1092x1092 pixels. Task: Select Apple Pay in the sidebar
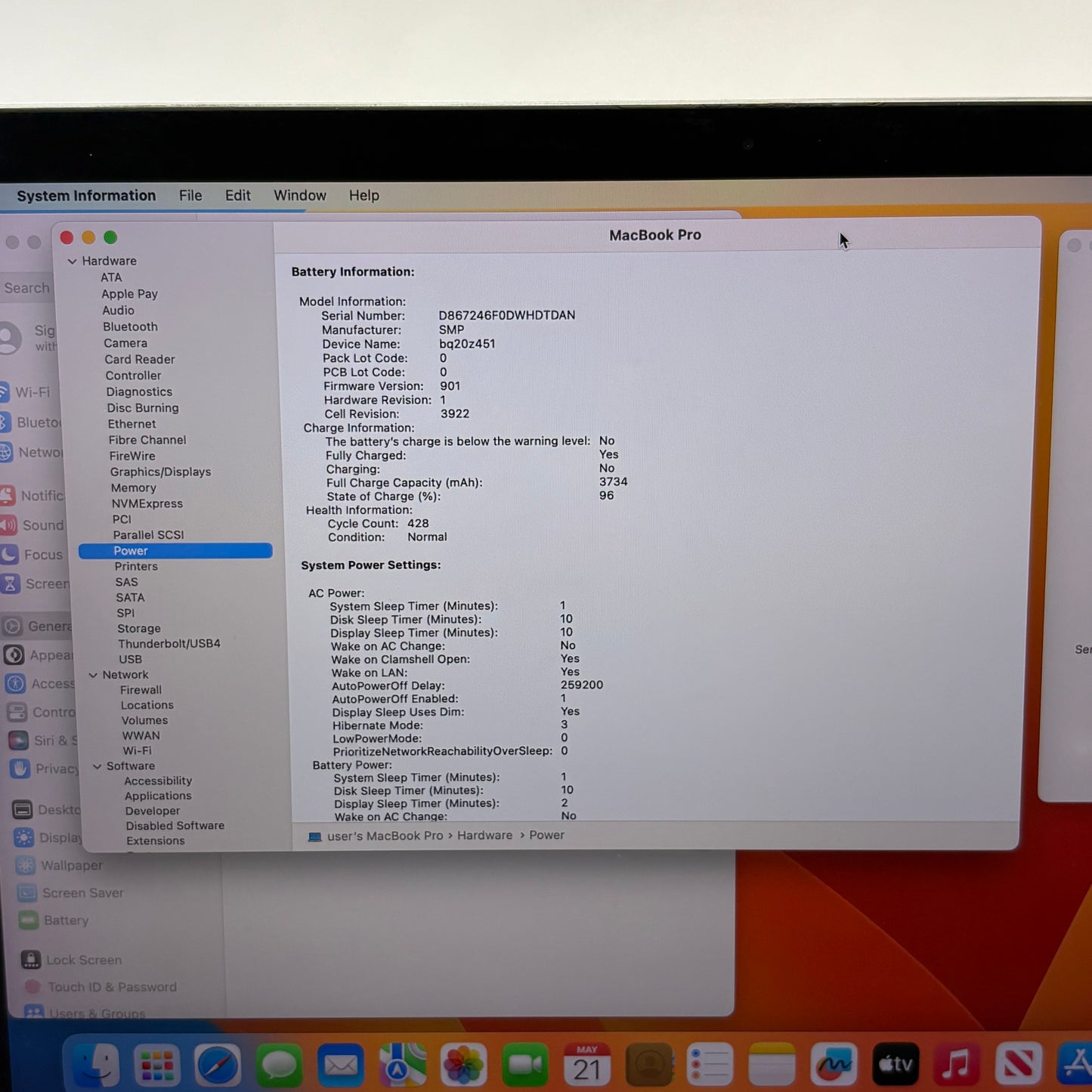click(129, 294)
